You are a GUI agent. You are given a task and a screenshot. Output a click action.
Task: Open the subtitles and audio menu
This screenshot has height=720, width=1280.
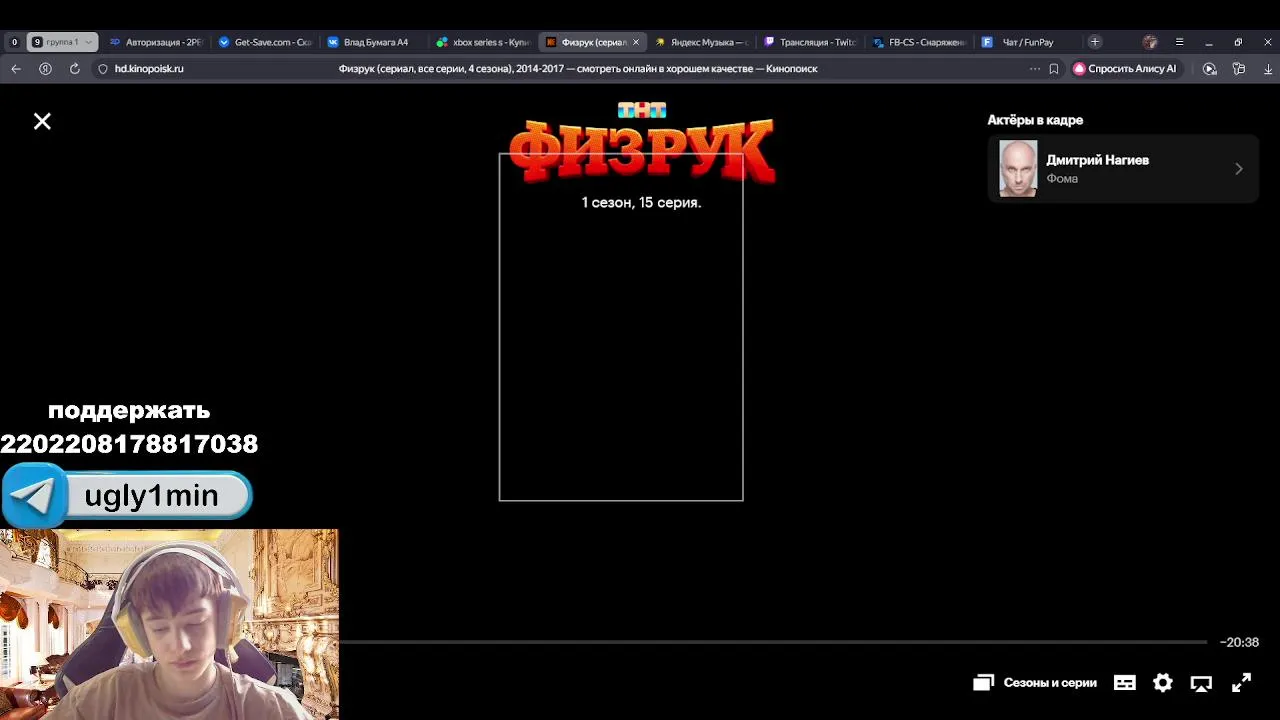point(1125,683)
